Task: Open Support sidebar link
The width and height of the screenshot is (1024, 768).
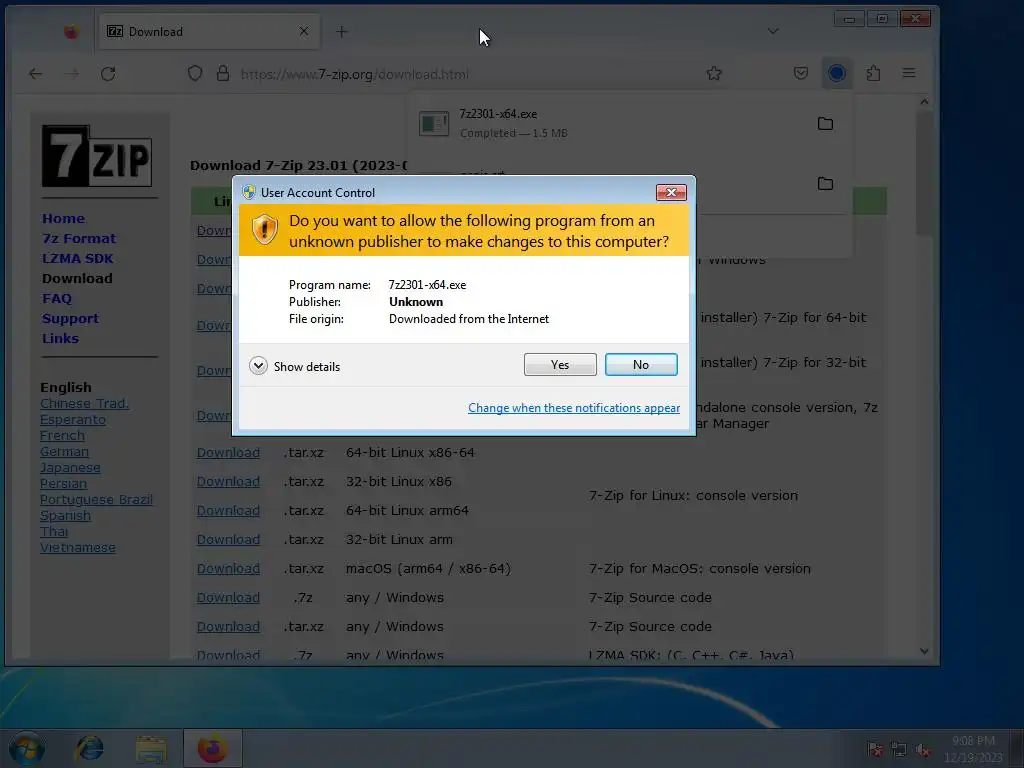Action: coord(71,319)
